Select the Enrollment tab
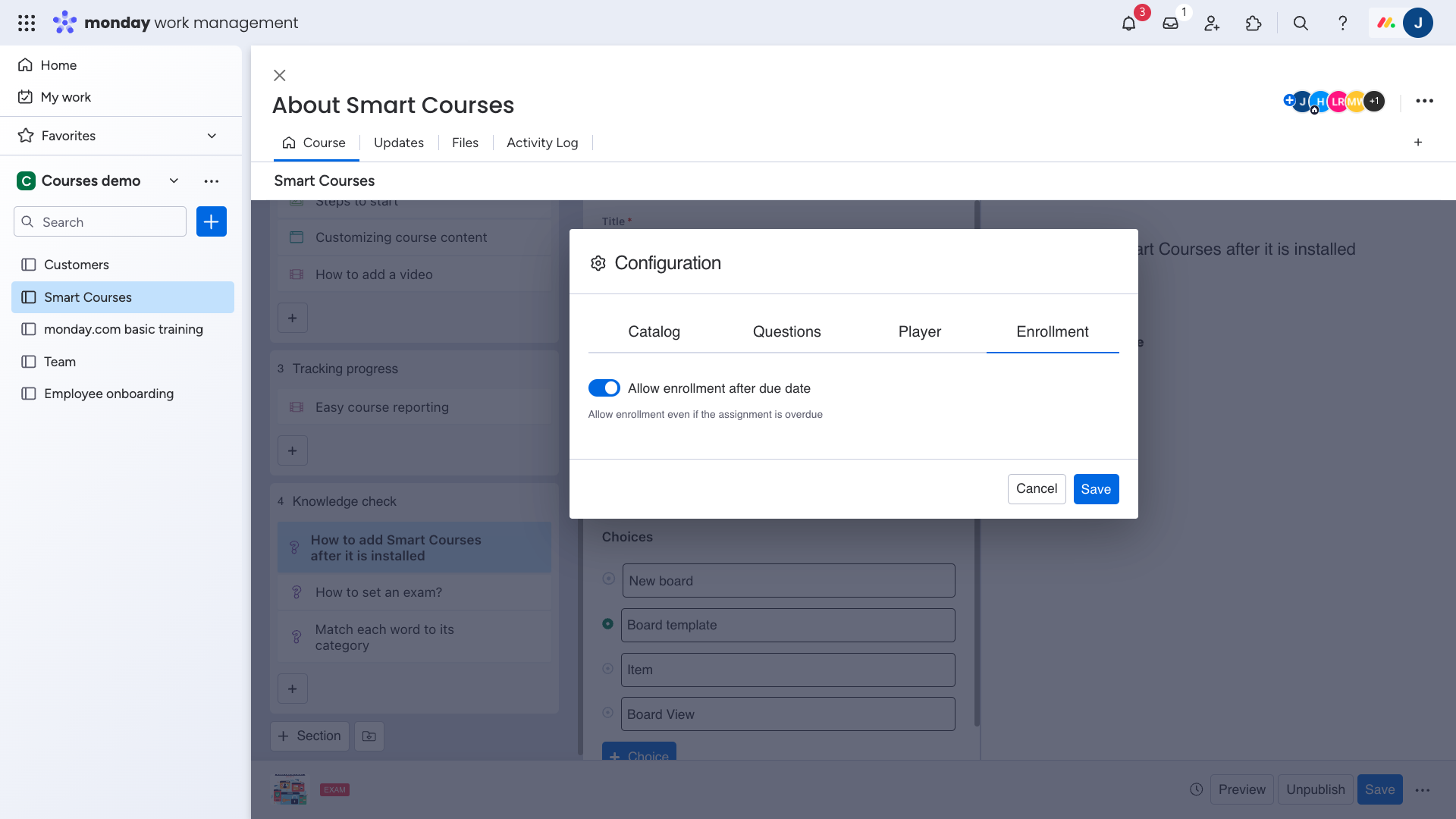Image resolution: width=1456 pixels, height=819 pixels. (x=1053, y=331)
